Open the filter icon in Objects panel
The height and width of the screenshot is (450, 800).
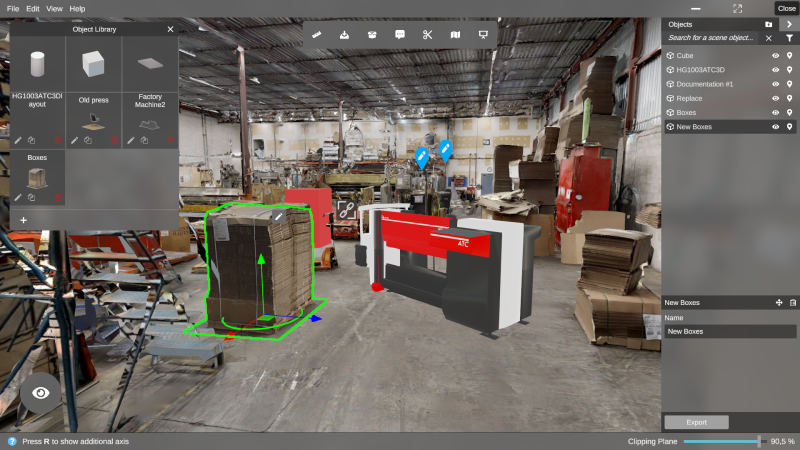[789, 38]
